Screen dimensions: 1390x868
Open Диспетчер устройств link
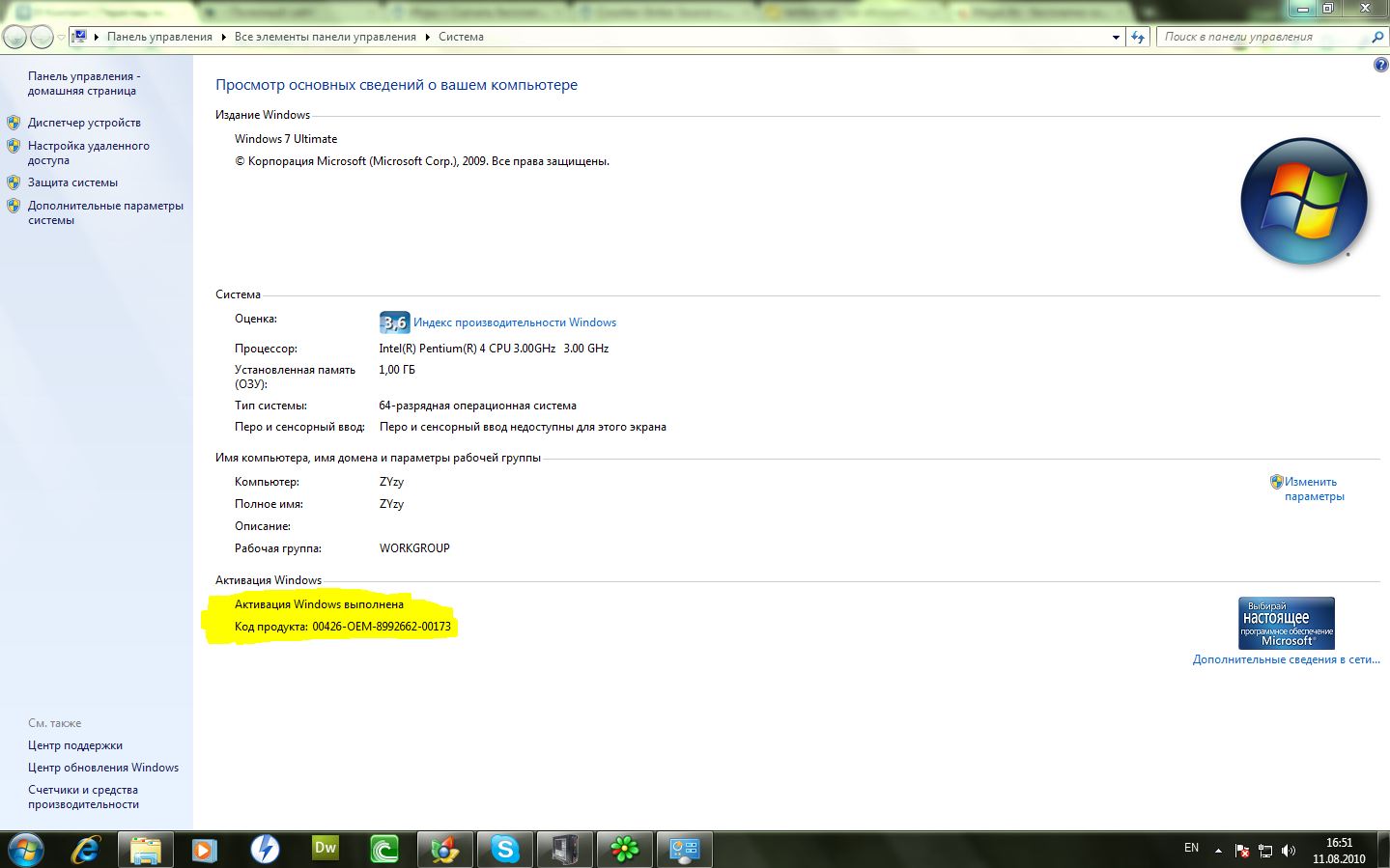84,123
